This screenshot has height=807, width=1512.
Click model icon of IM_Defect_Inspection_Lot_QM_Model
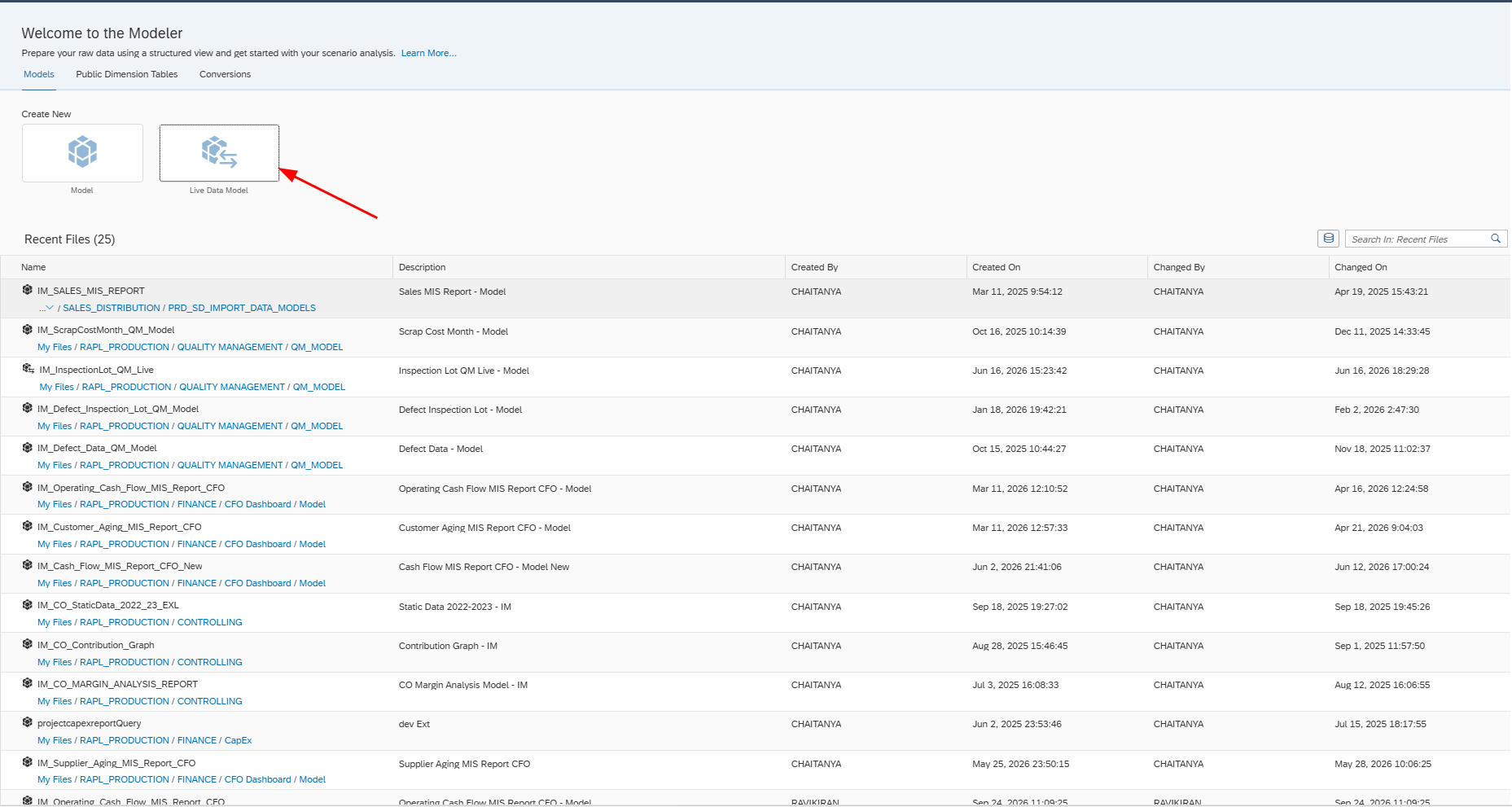pyautogui.click(x=28, y=408)
